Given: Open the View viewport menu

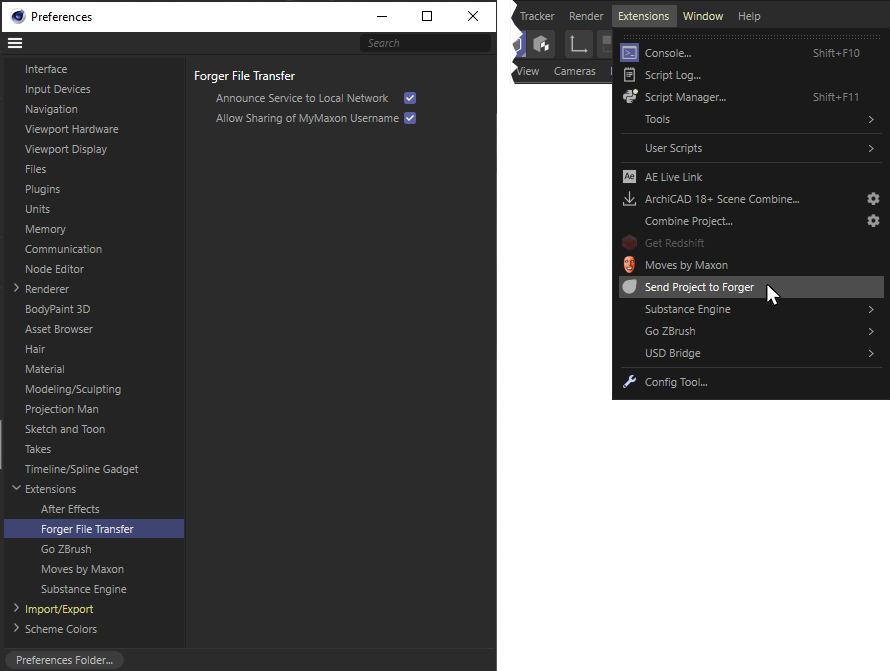Looking at the screenshot, I should click(x=528, y=71).
